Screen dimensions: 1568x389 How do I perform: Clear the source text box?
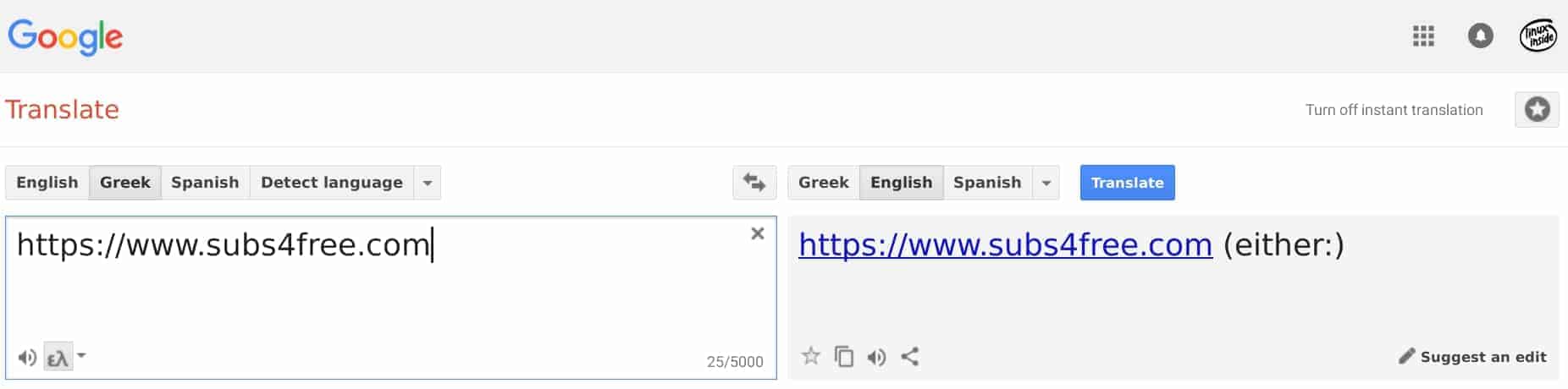pos(758,233)
